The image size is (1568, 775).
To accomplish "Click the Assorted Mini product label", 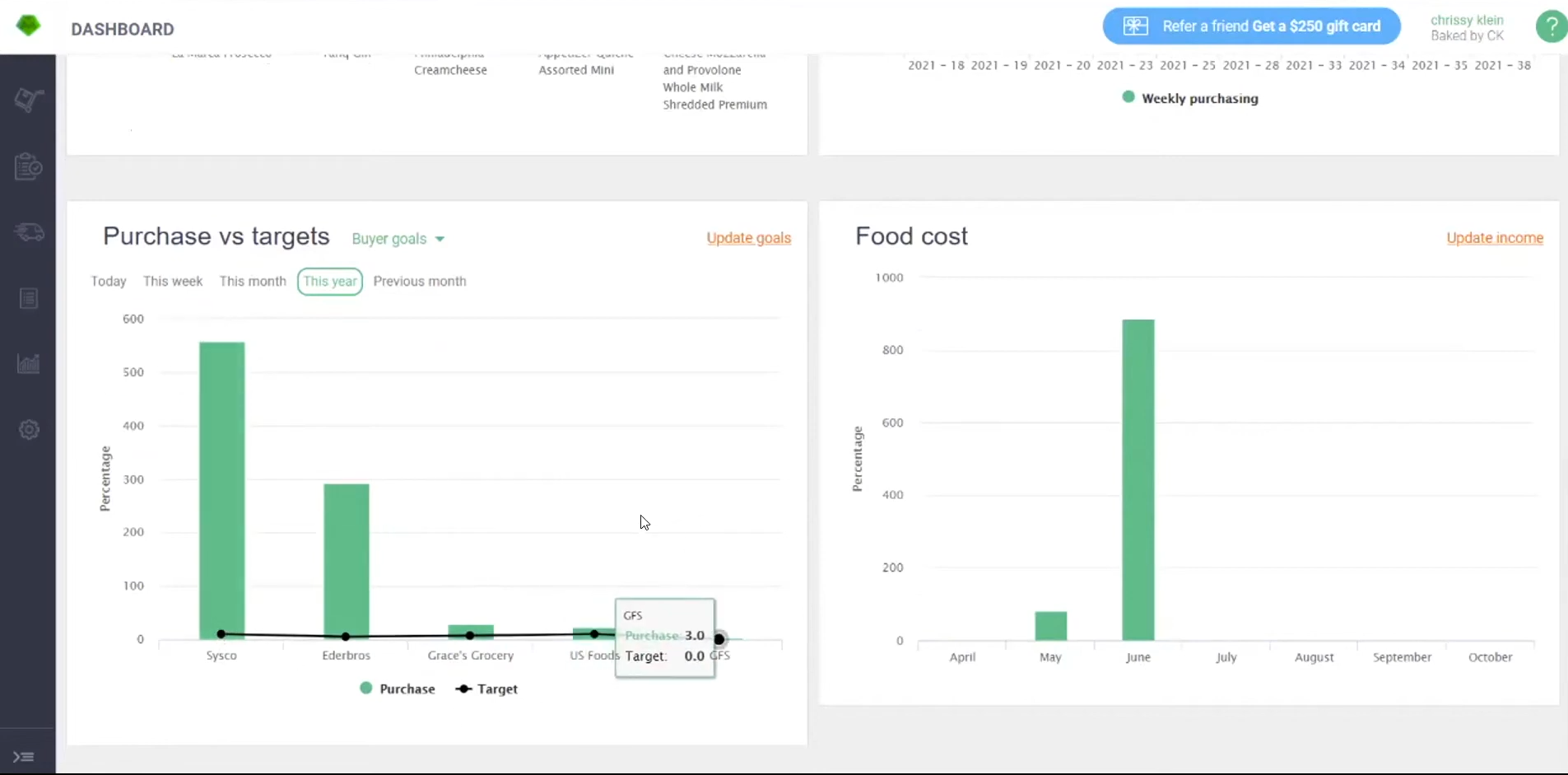I will pos(576,70).
